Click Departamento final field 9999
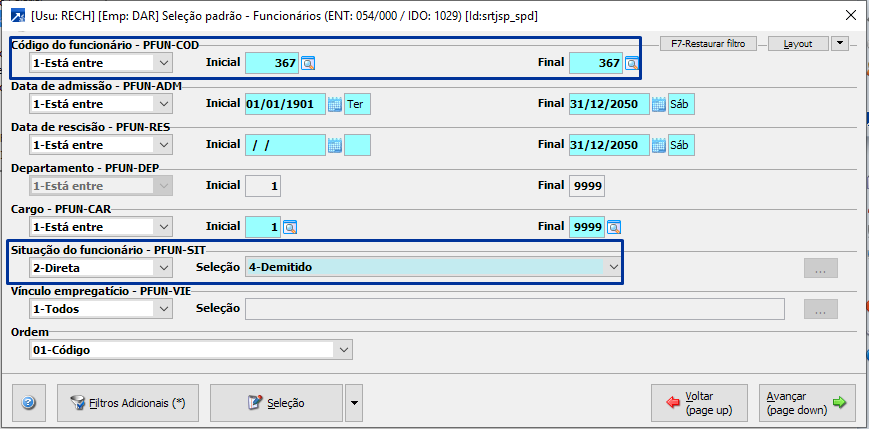Viewport: 869px width, 429px height. pyautogui.click(x=587, y=186)
